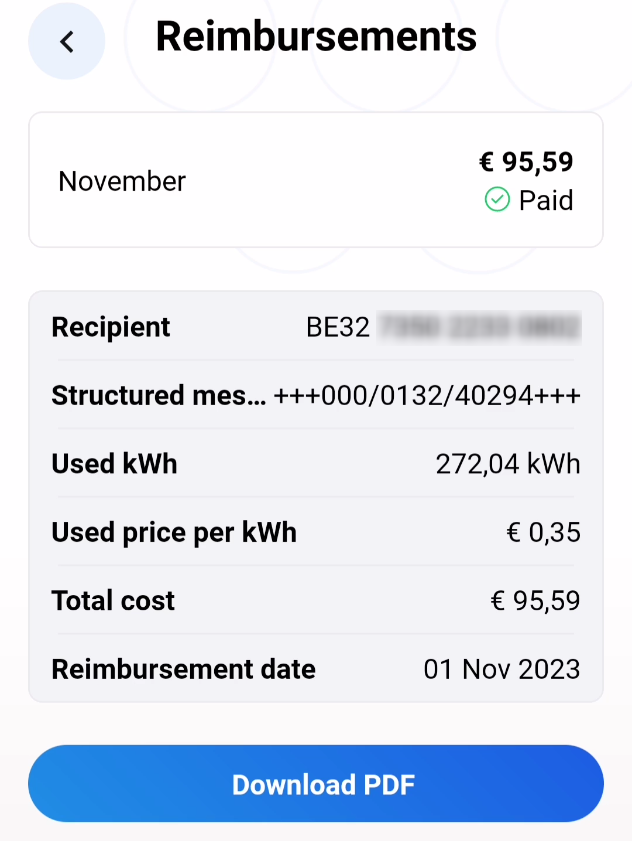
Task: Select the € 95,59 amount in header card
Action: pos(526,162)
